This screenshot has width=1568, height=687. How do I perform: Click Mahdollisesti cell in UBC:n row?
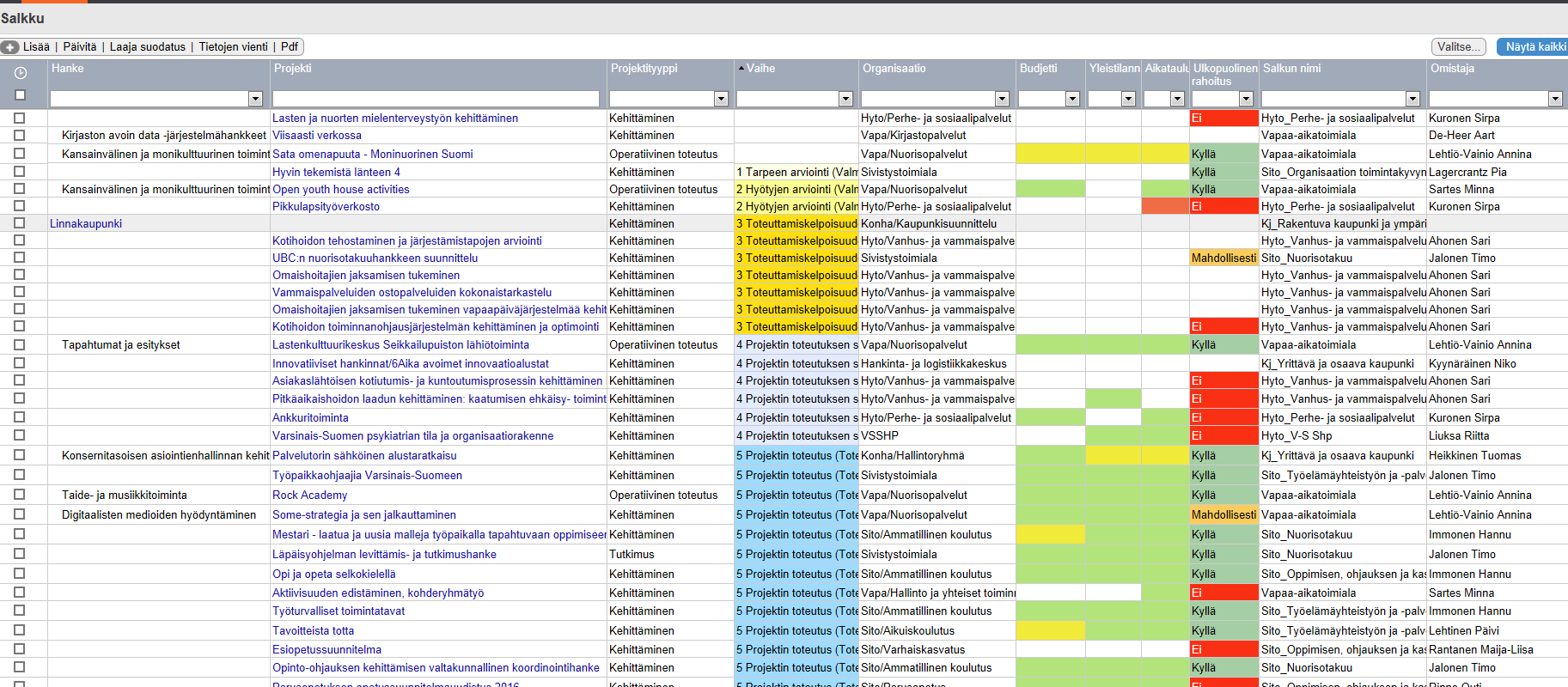pyautogui.click(x=1223, y=258)
